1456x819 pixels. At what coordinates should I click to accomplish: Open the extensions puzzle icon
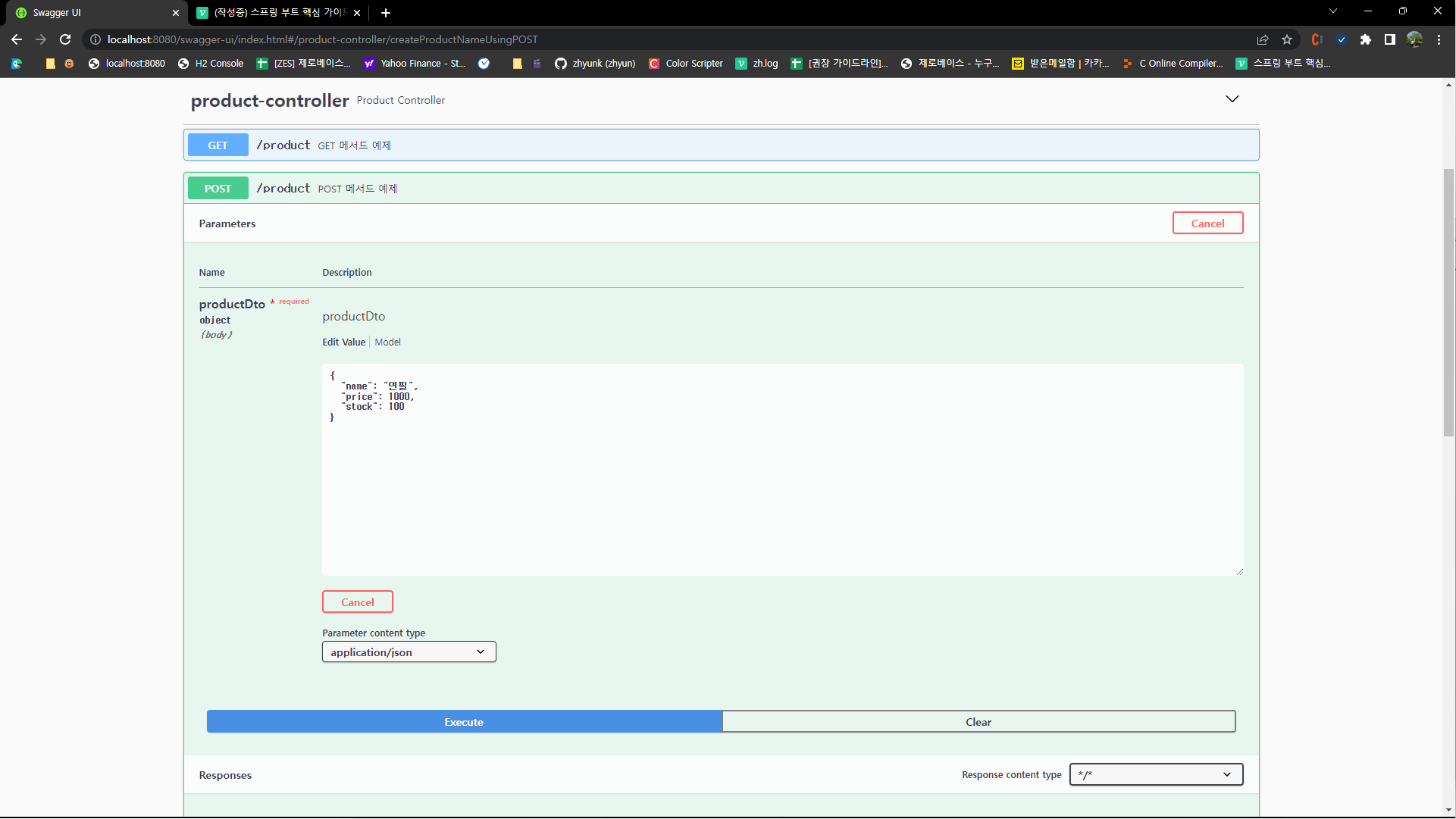(1365, 39)
